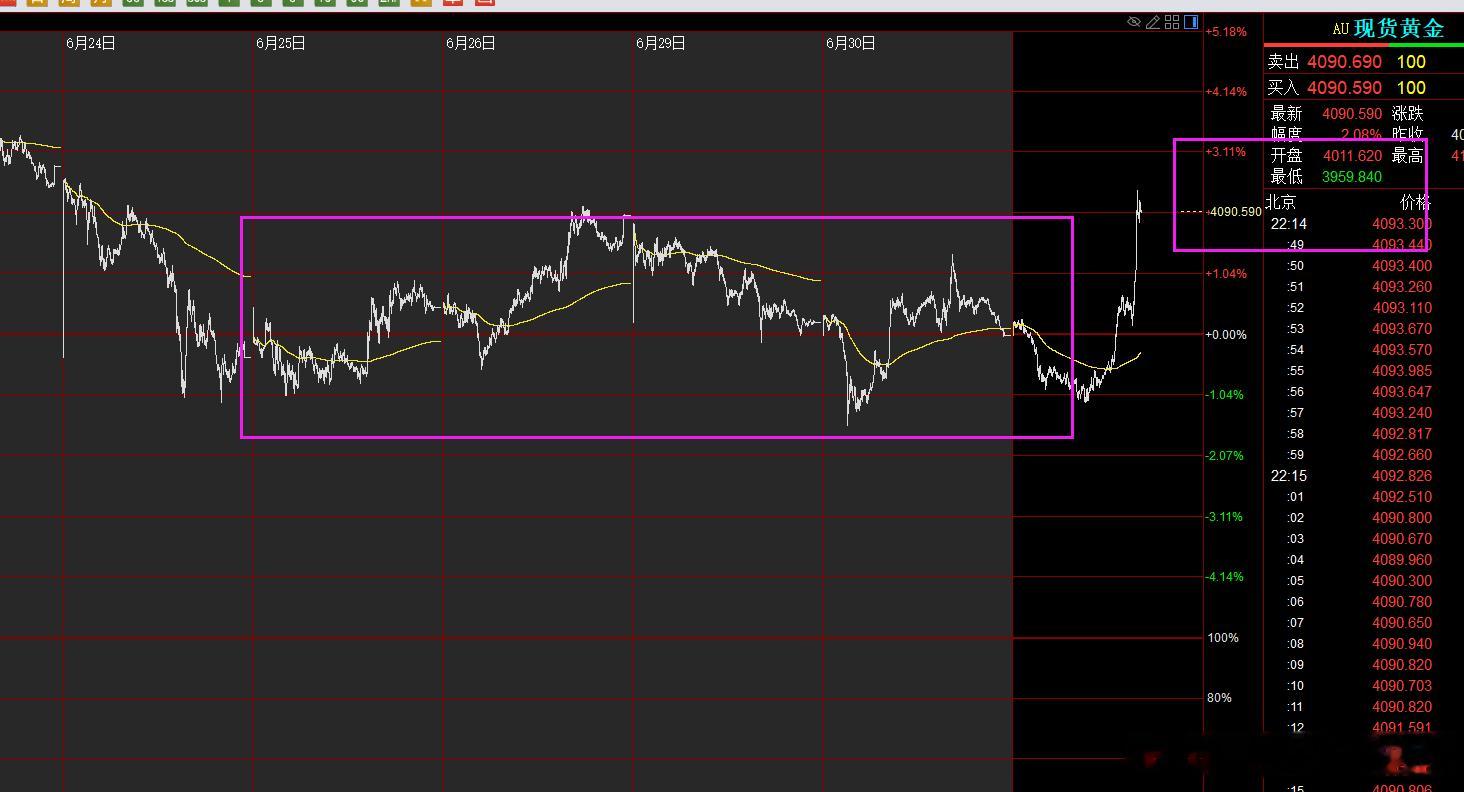Click the +0.00% axis label

(1227, 335)
